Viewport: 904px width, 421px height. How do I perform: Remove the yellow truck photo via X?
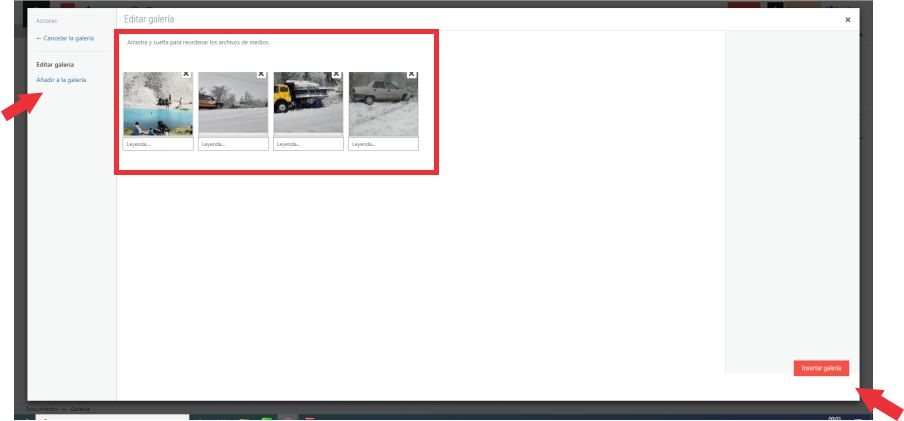(336, 74)
